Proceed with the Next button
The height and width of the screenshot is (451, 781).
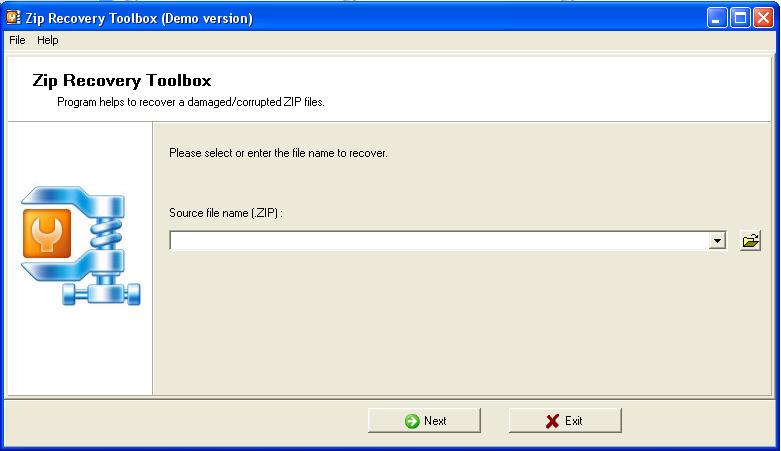(424, 421)
